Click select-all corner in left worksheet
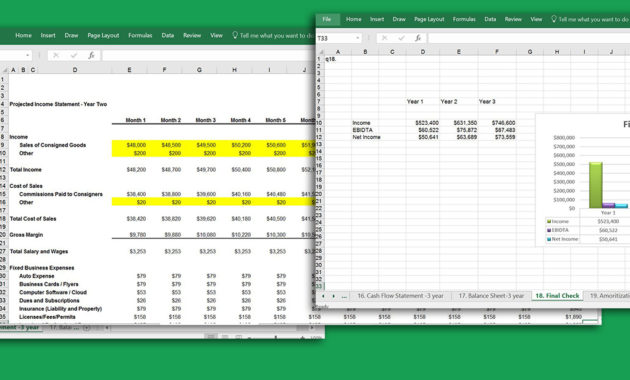 tap(4, 70)
